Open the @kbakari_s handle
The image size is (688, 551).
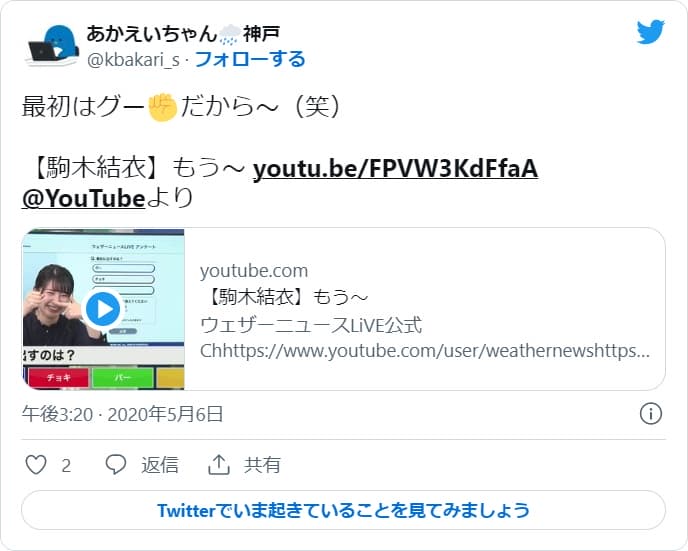tap(133, 60)
